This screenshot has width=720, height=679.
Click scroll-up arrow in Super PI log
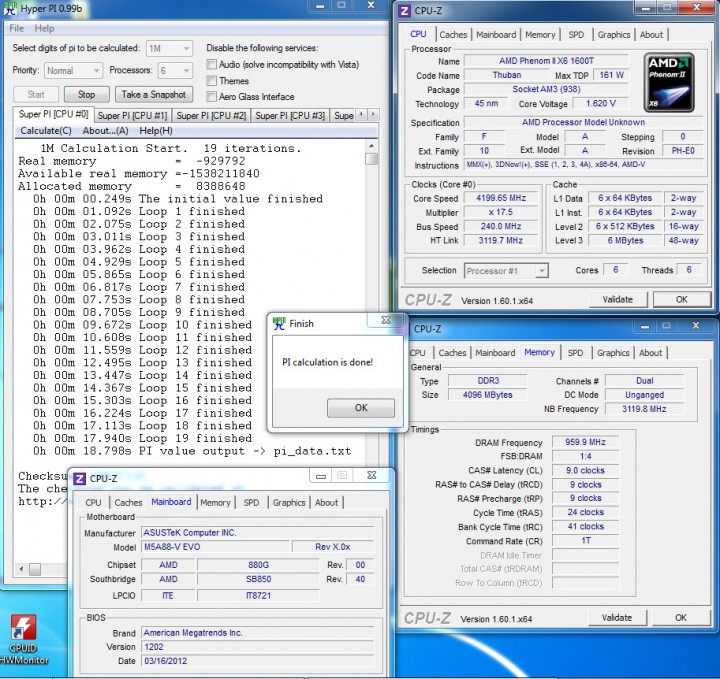point(371,146)
